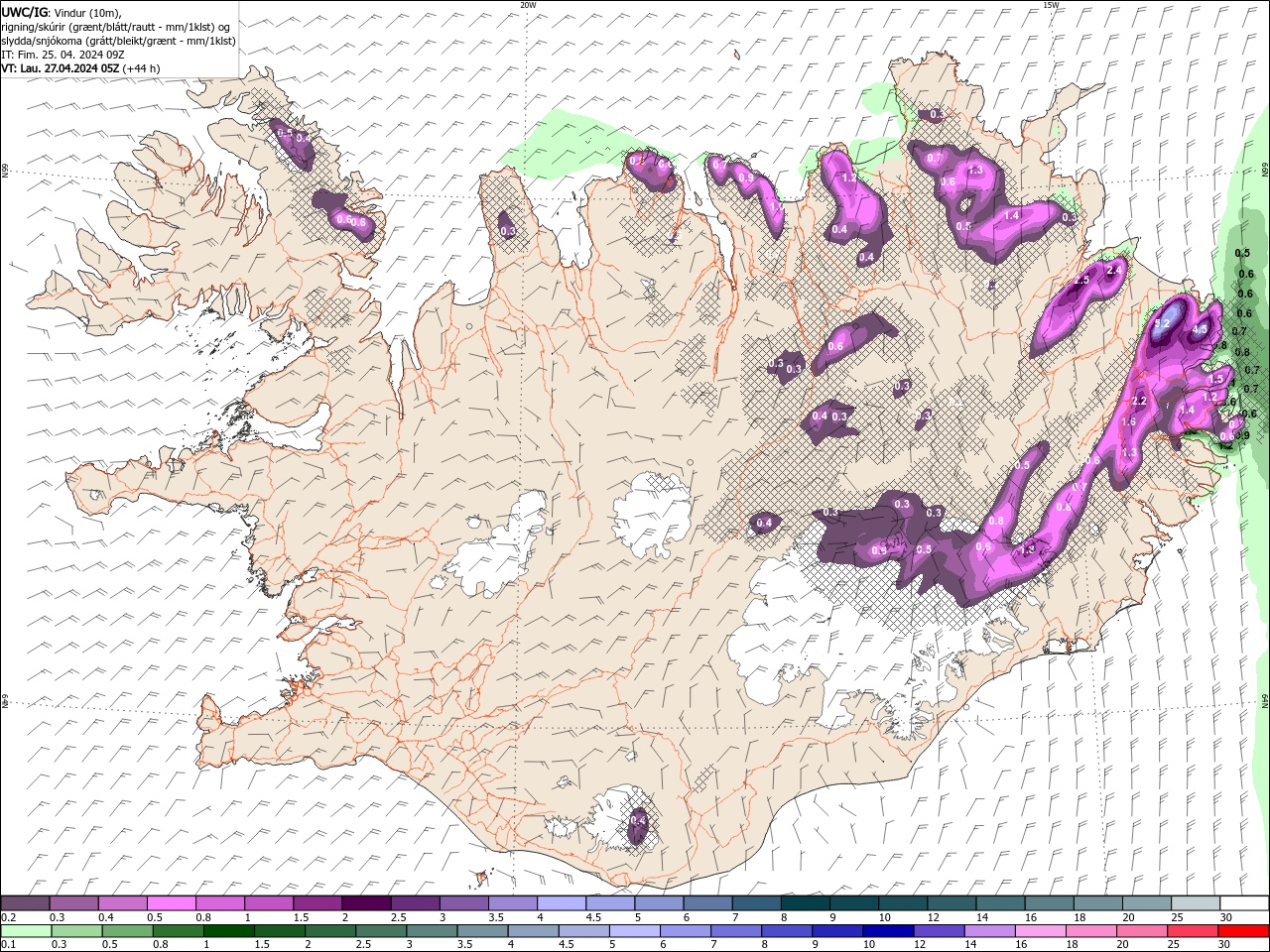Select the deep blue rain swatch from 10 to 12
The height and width of the screenshot is (952, 1270).
[x=887, y=931]
